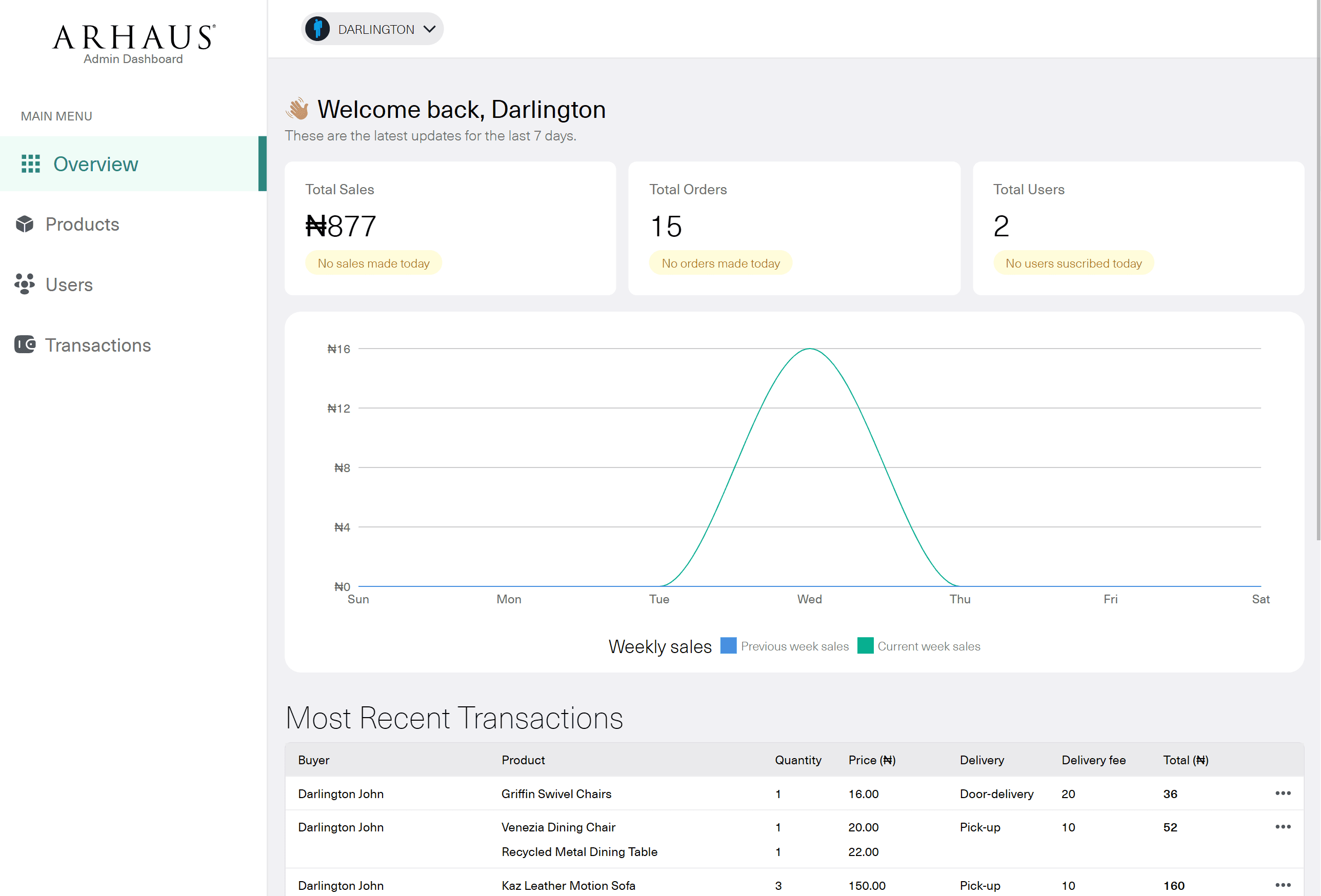The width and height of the screenshot is (1321, 896).
Task: Click the Arhaus logo
Action: [x=133, y=37]
